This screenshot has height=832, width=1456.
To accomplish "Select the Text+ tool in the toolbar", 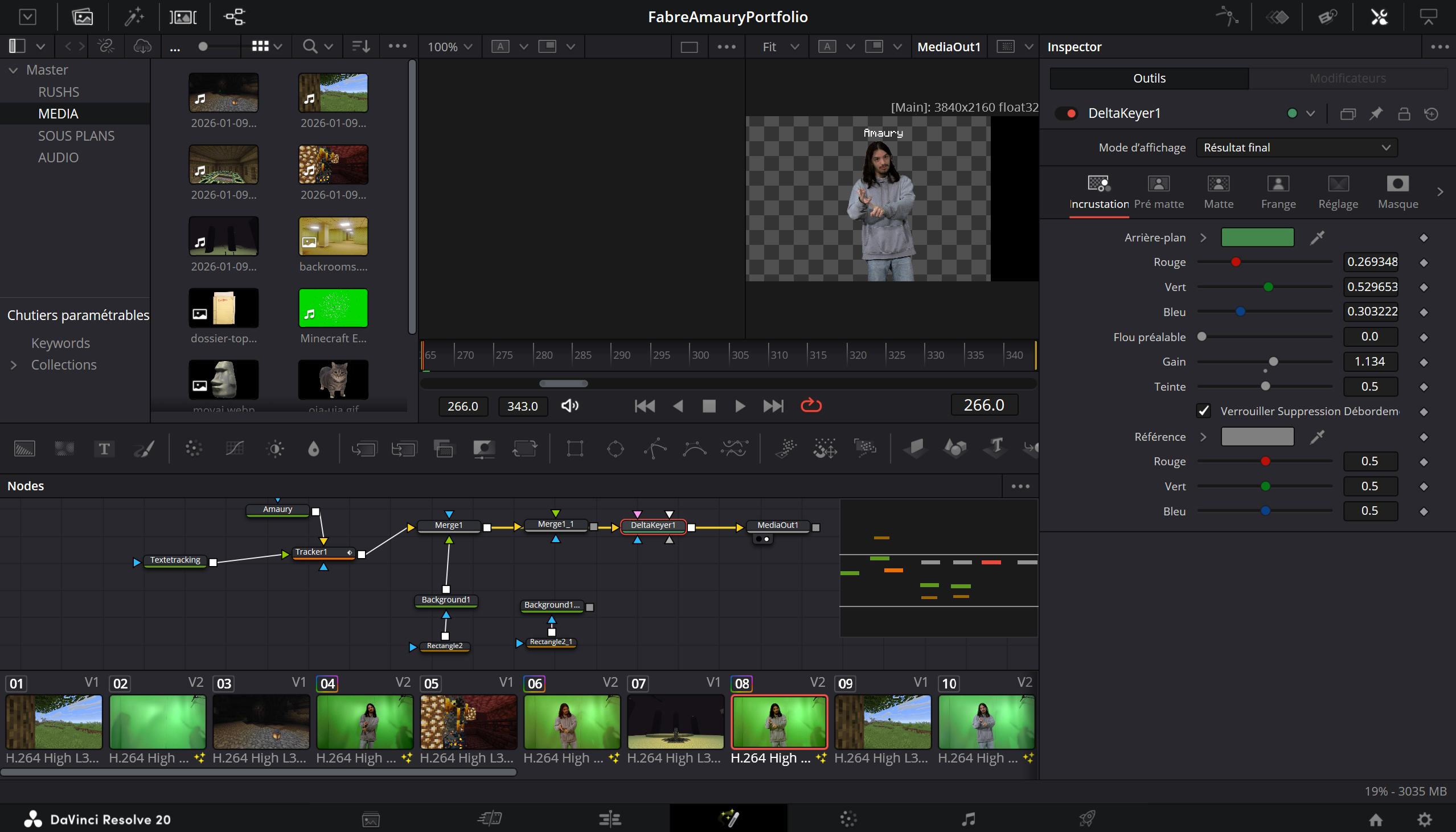I will pyautogui.click(x=104, y=449).
